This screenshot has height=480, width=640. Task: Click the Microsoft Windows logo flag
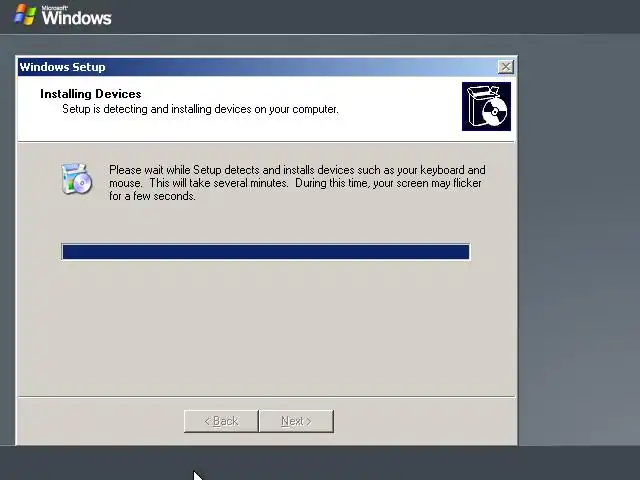click(x=25, y=14)
